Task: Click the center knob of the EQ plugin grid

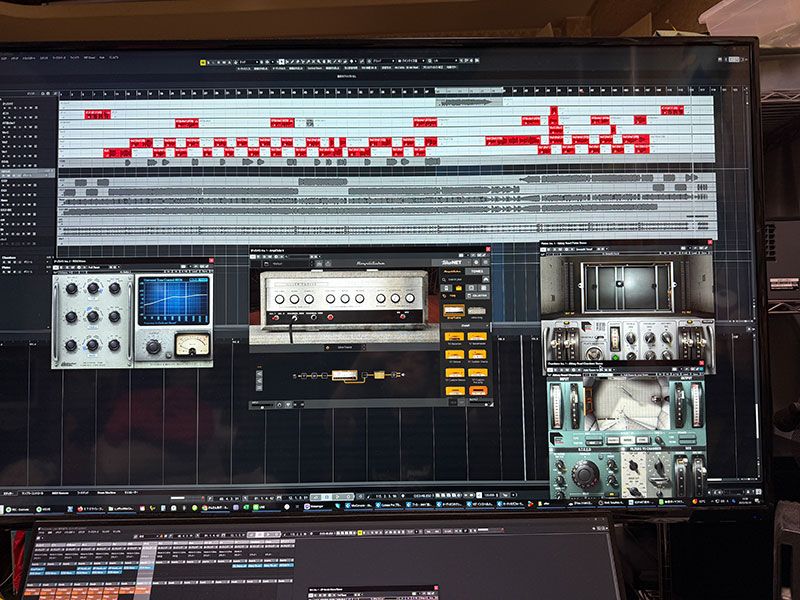Action: (93, 317)
